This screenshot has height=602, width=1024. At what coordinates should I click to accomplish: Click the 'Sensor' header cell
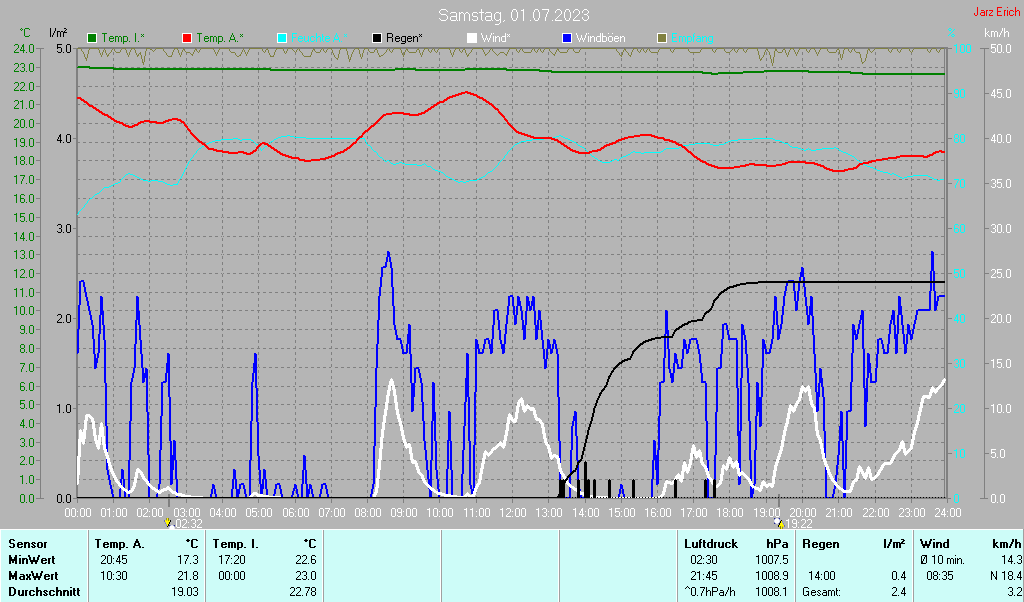pyautogui.click(x=27, y=544)
